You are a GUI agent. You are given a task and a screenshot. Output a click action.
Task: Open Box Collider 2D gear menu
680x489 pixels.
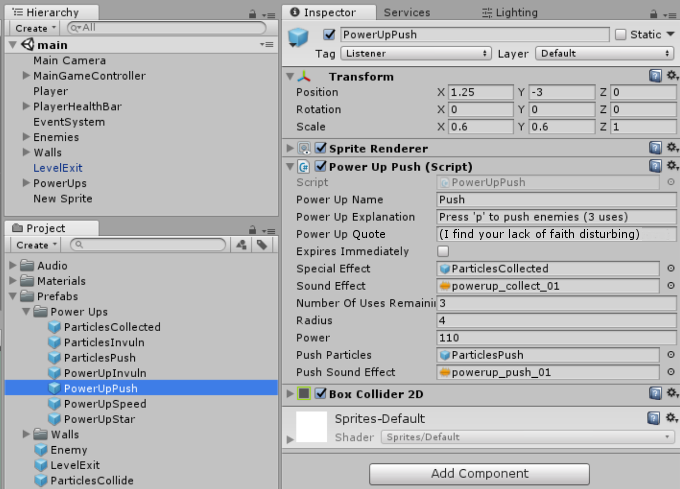coord(671,393)
